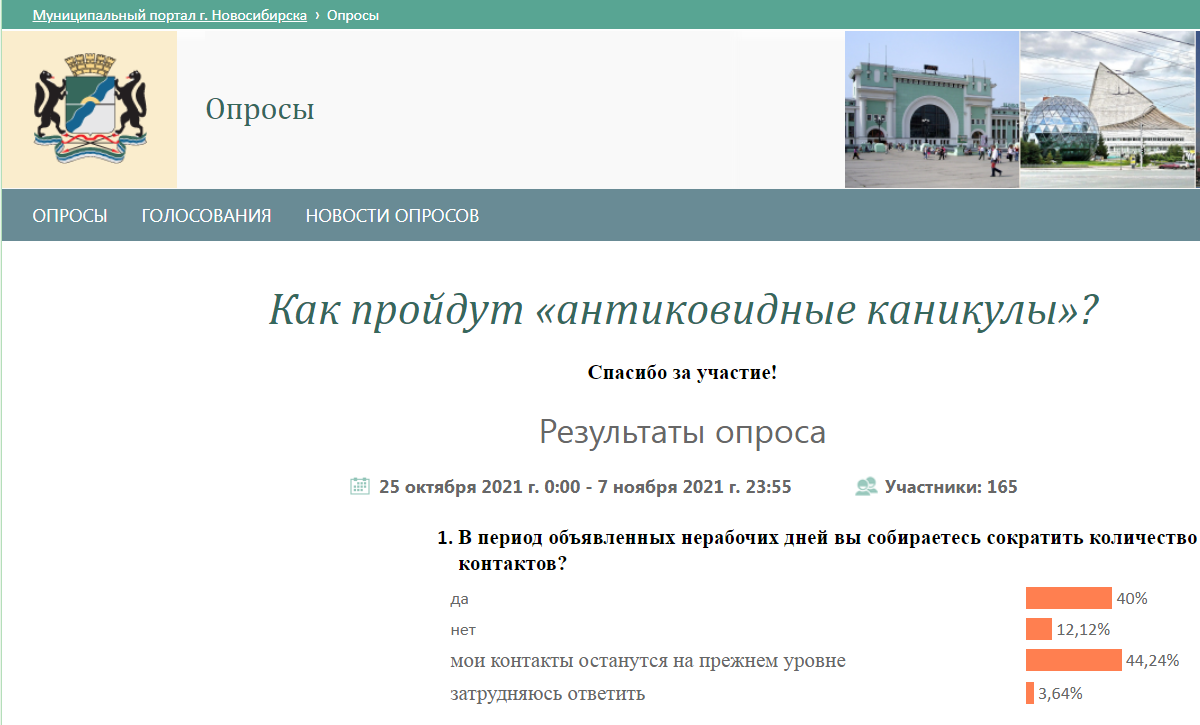Select the 'затрудняюсь ответить' answer text
The height and width of the screenshot is (725, 1200).
tap(547, 694)
